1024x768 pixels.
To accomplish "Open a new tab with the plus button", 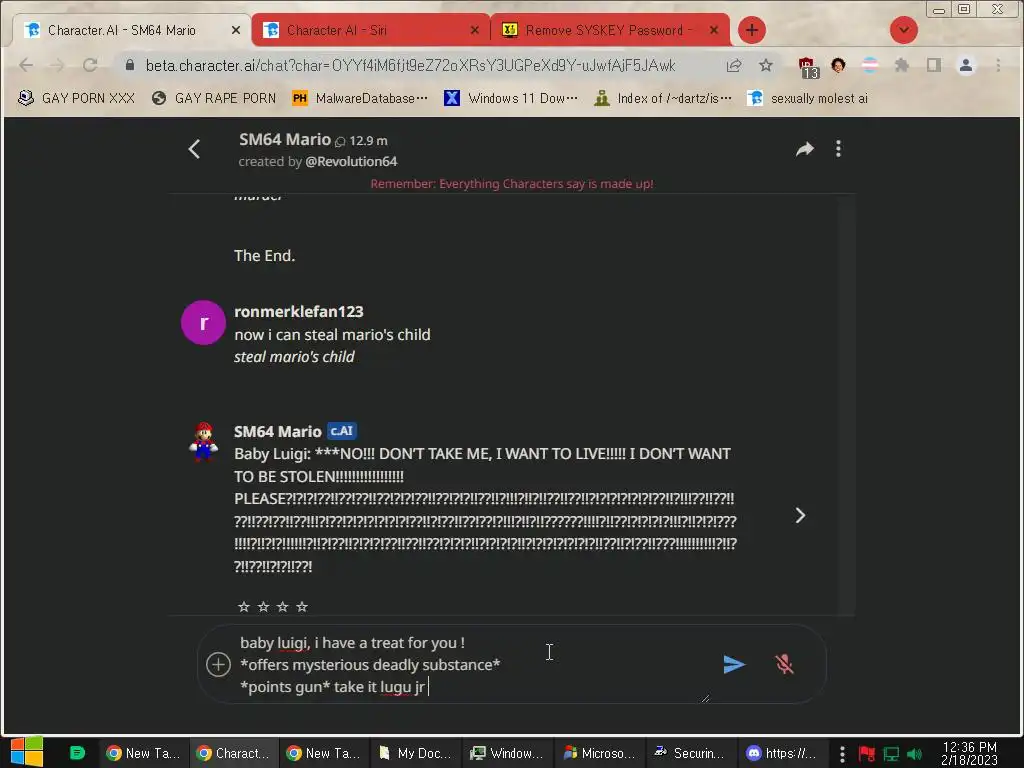I will click(x=752, y=30).
